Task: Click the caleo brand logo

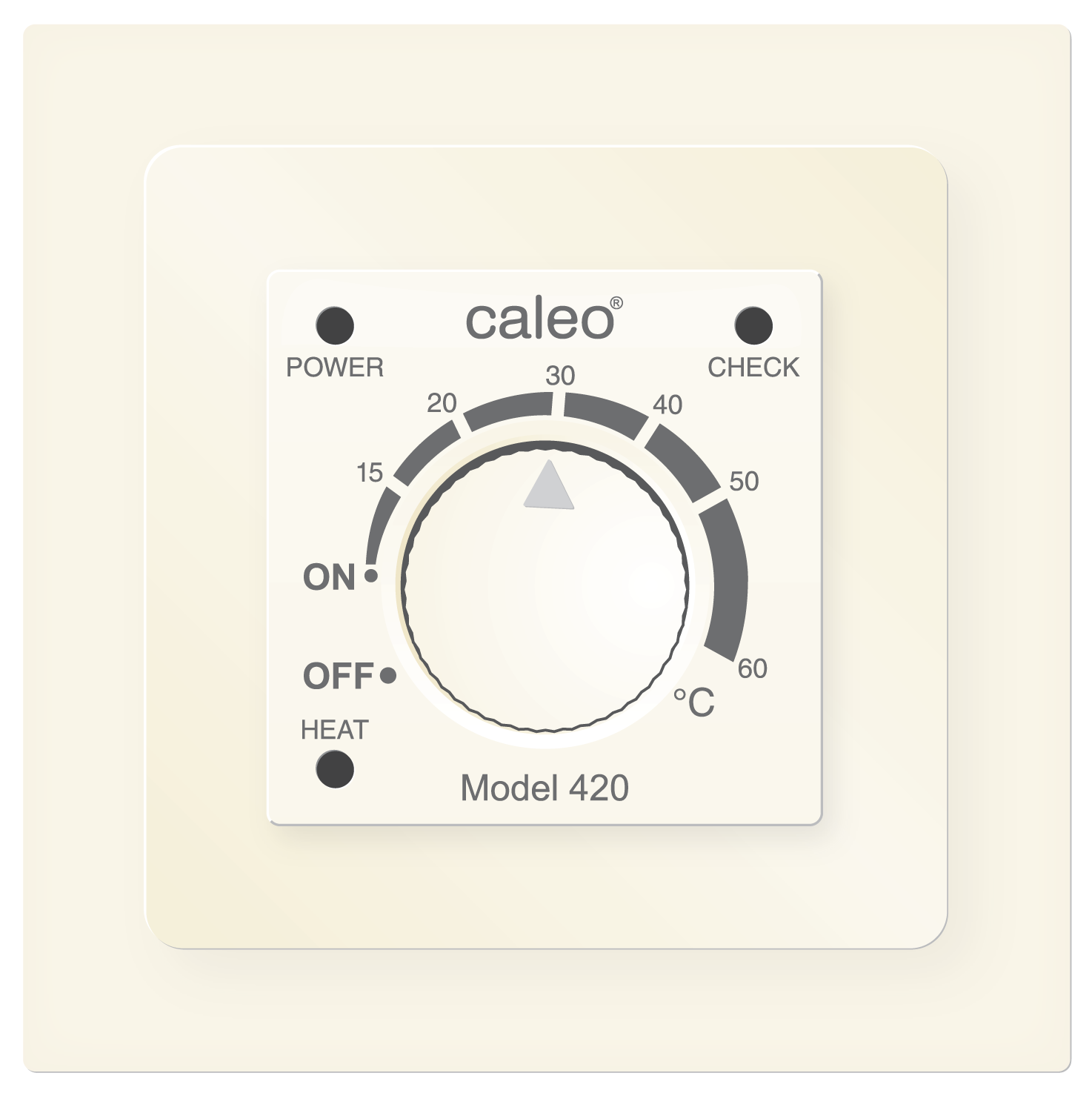Action: tap(539, 320)
